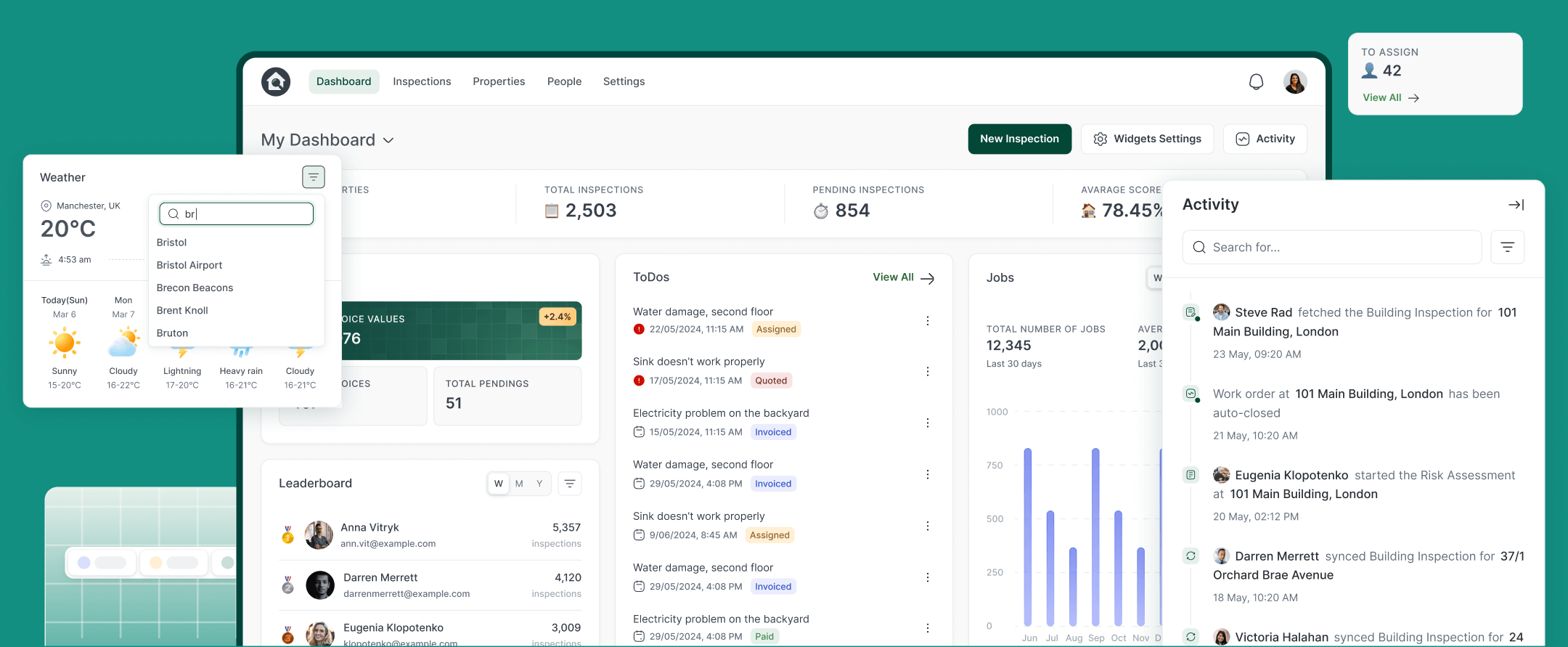Click the weather location search field containing 'br'
This screenshot has height=647, width=1568.
(x=237, y=213)
